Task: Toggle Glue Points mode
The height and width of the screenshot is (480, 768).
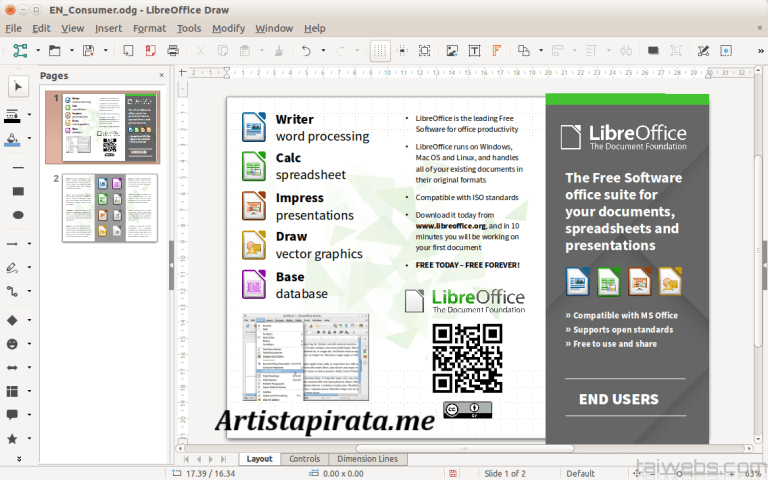Action: click(726, 50)
